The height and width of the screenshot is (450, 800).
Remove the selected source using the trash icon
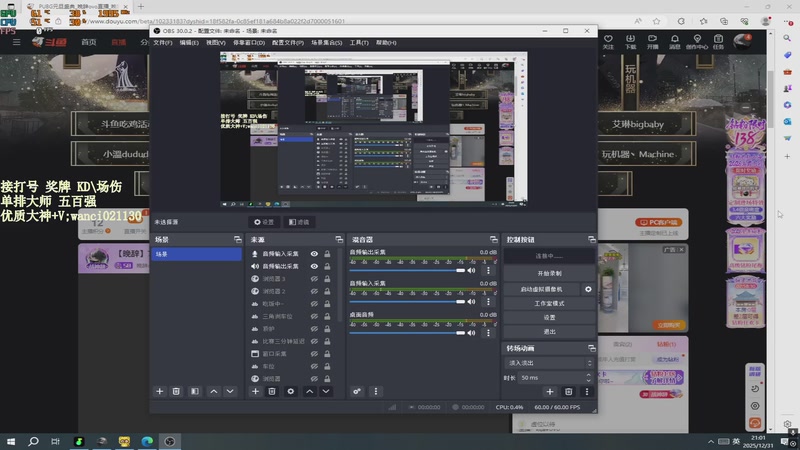(x=272, y=391)
